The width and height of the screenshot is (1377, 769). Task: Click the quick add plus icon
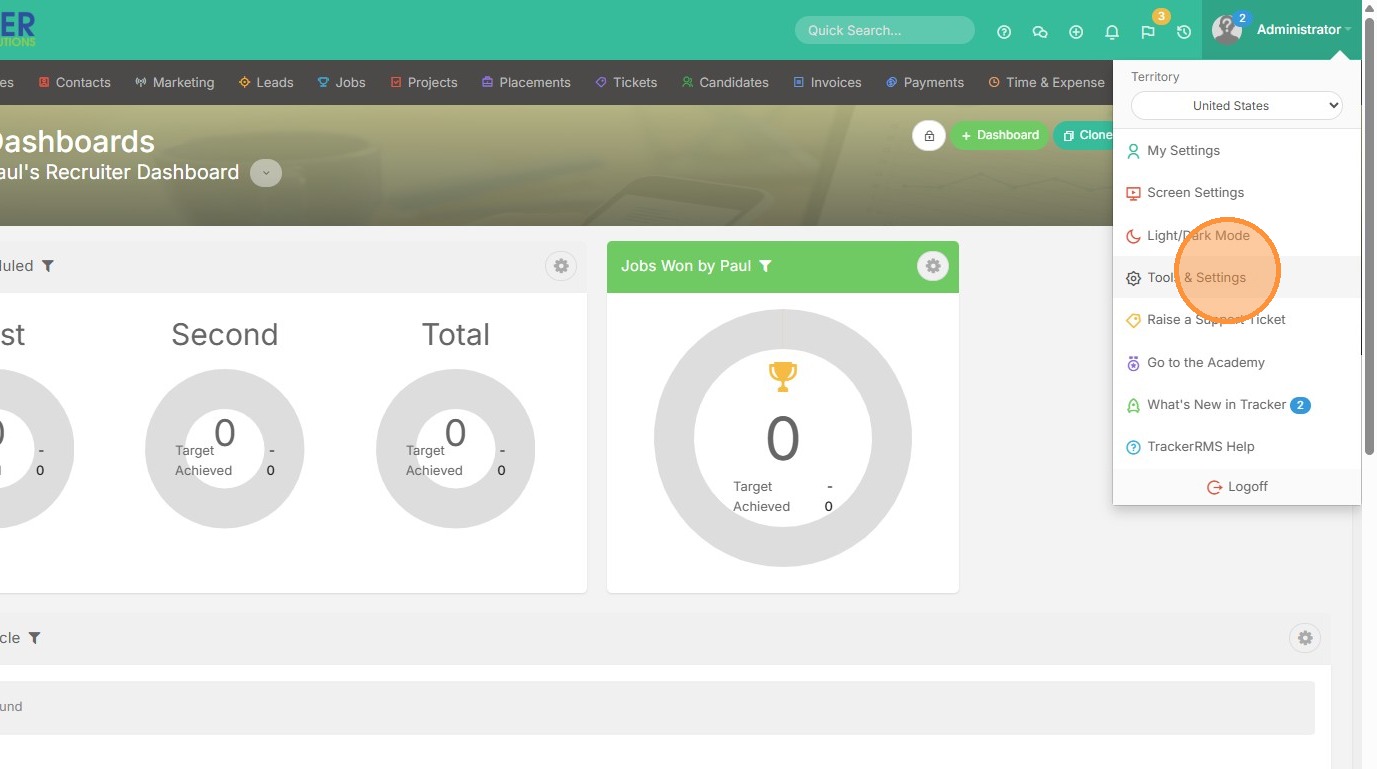coord(1076,32)
